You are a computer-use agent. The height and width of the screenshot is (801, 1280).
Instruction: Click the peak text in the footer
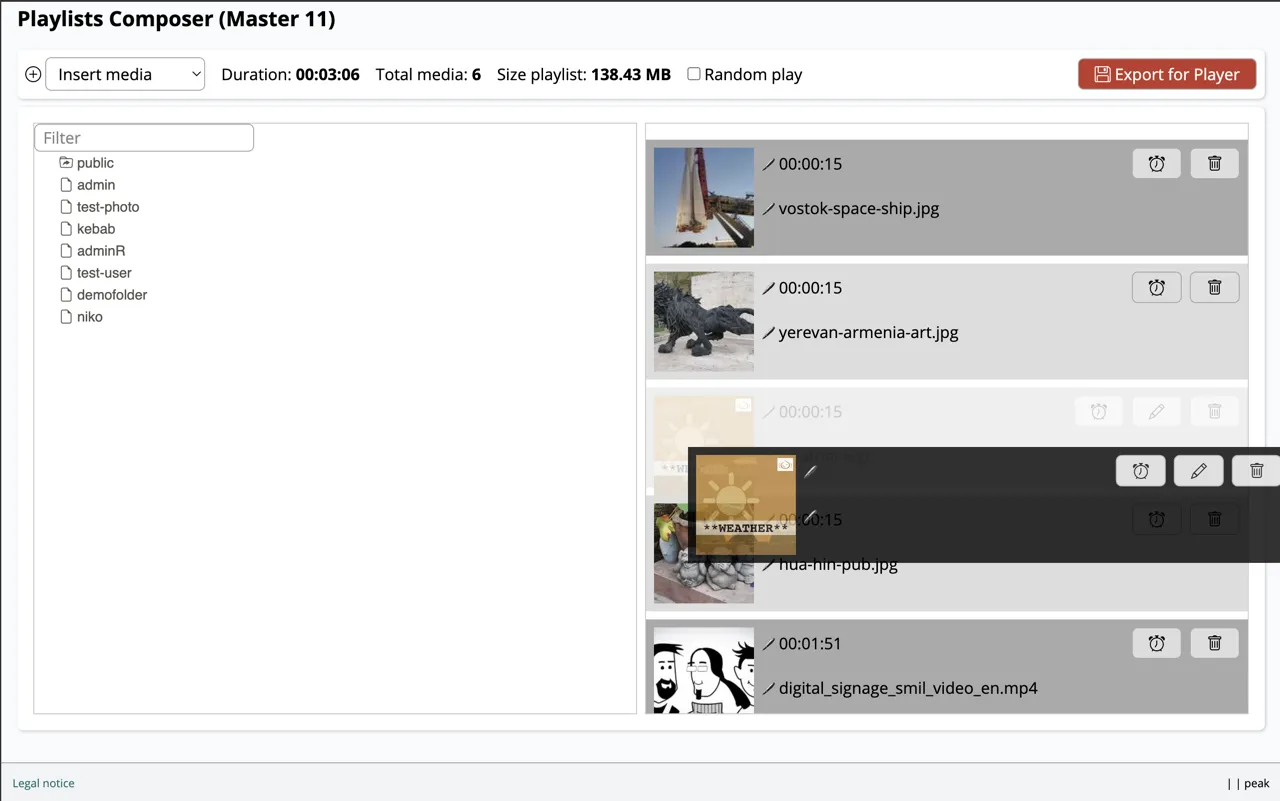pos(1257,783)
